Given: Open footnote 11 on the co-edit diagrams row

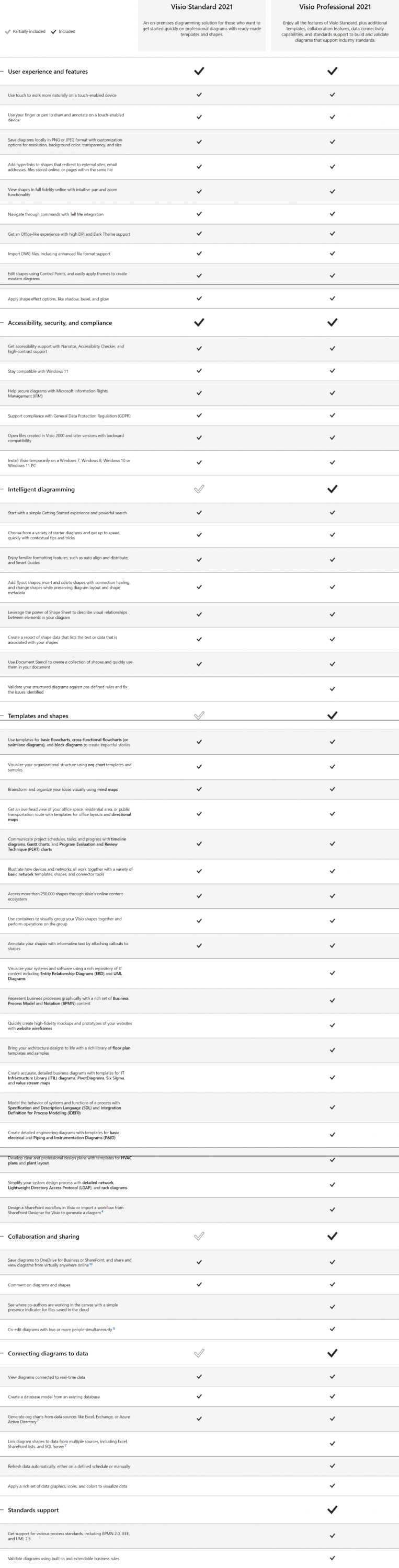Looking at the screenshot, I should point(114,1328).
